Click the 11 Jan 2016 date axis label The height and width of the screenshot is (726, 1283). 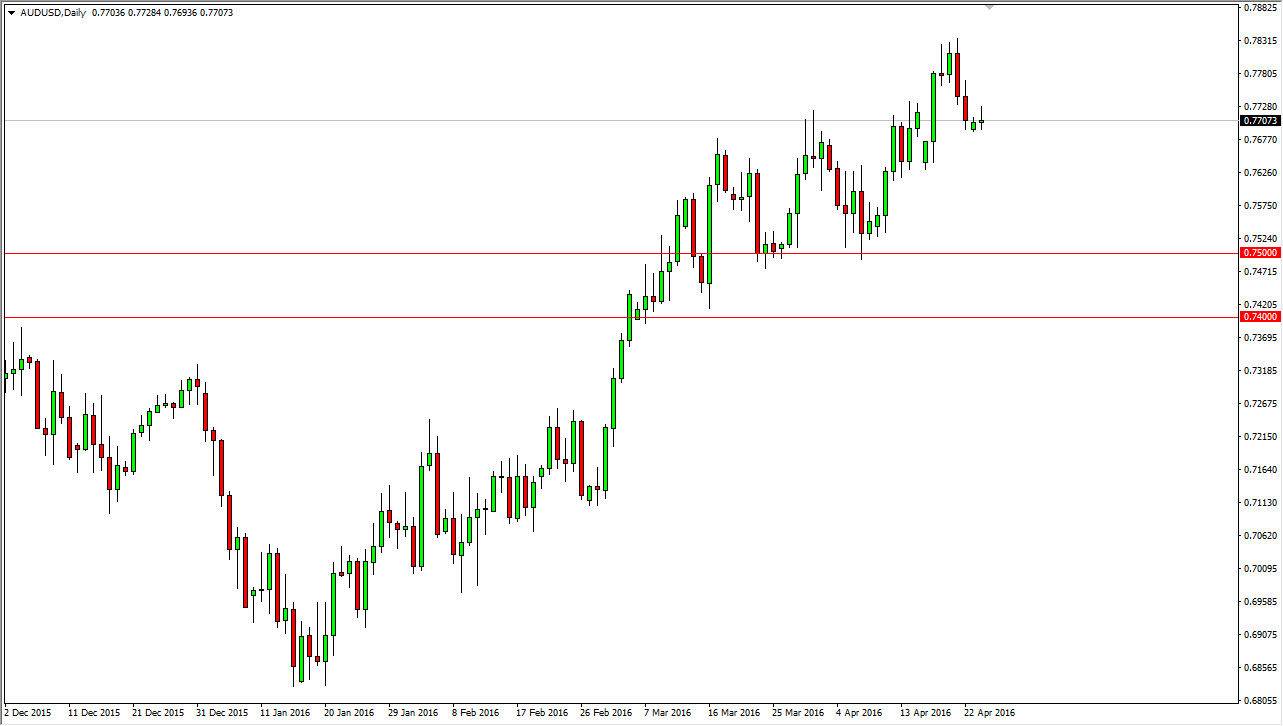pyautogui.click(x=286, y=713)
